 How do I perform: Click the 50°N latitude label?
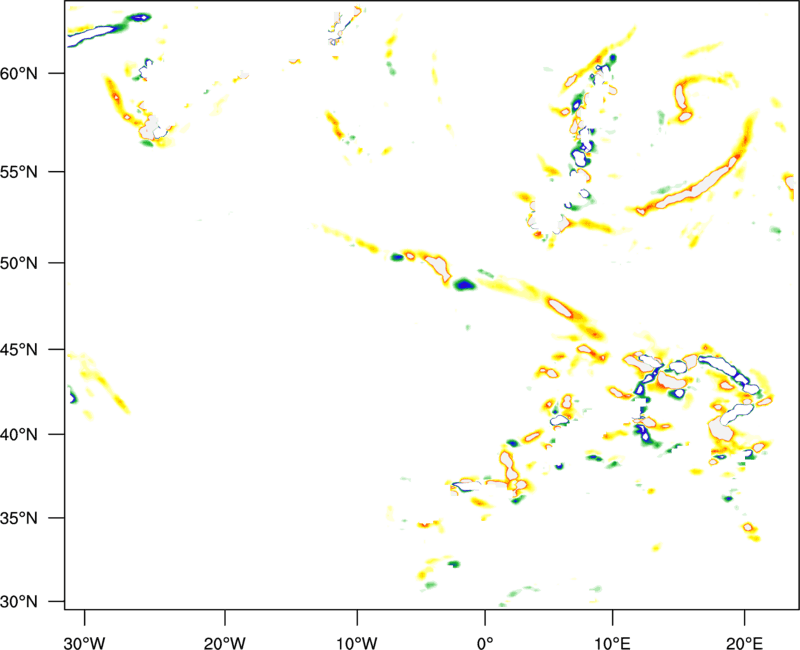coord(19,263)
